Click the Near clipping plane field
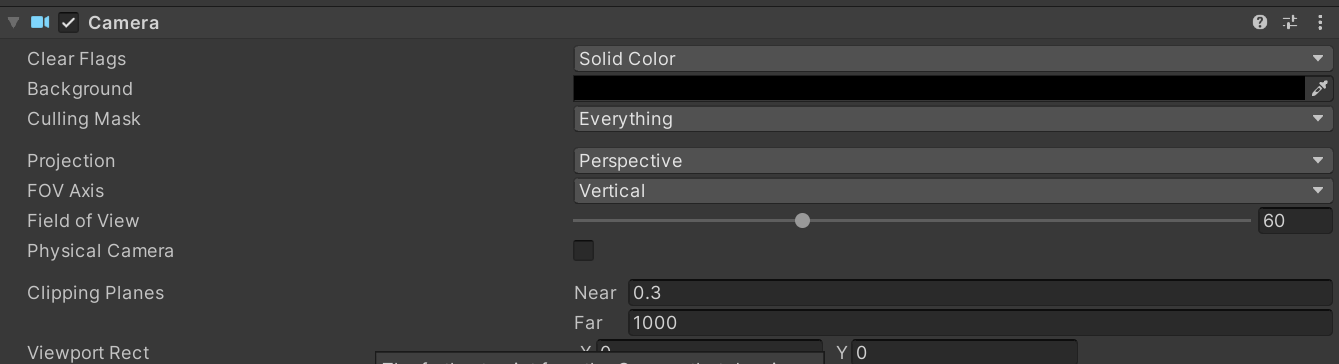 tap(980, 293)
